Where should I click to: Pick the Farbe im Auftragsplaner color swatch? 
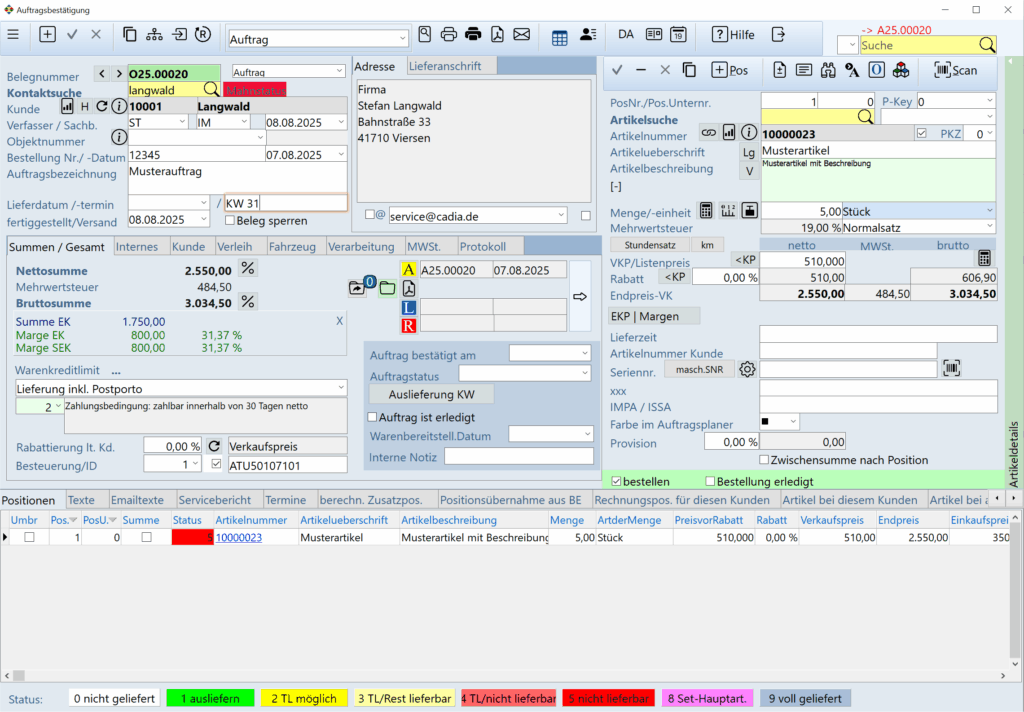(x=779, y=422)
